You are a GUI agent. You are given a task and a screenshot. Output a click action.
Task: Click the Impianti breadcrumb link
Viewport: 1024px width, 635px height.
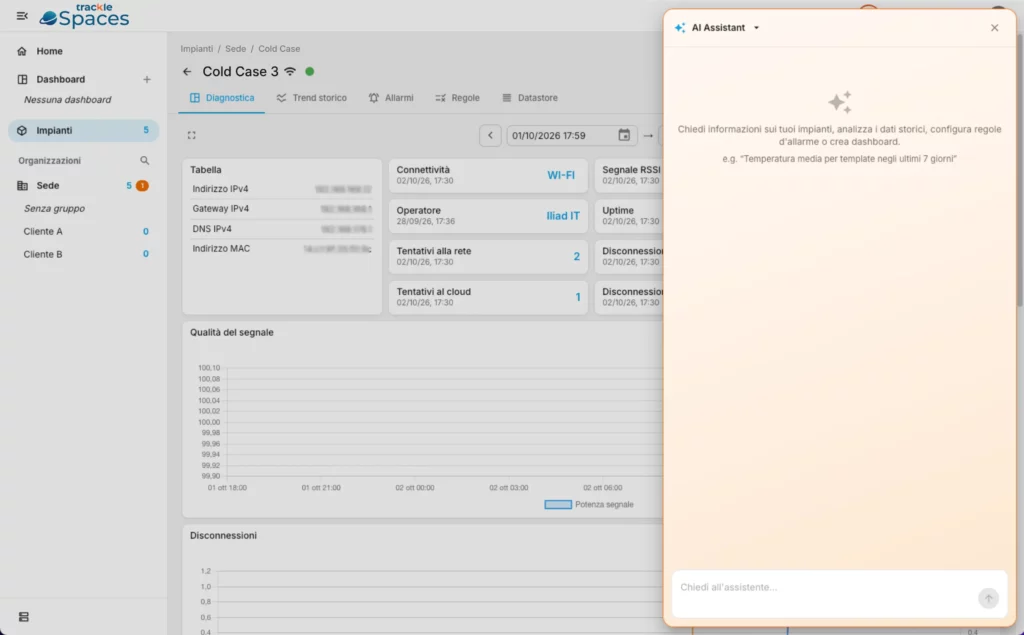[x=197, y=49]
